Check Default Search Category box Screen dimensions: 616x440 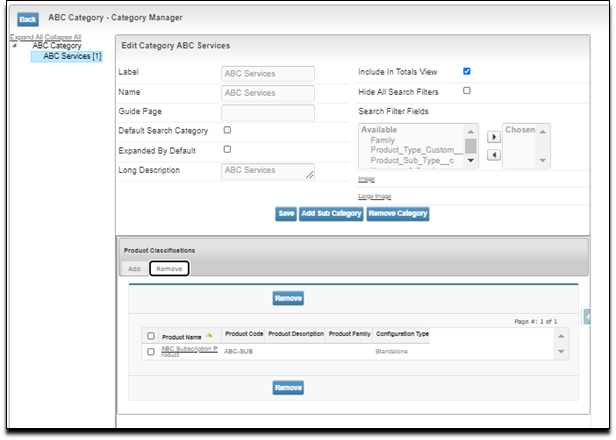pos(227,130)
